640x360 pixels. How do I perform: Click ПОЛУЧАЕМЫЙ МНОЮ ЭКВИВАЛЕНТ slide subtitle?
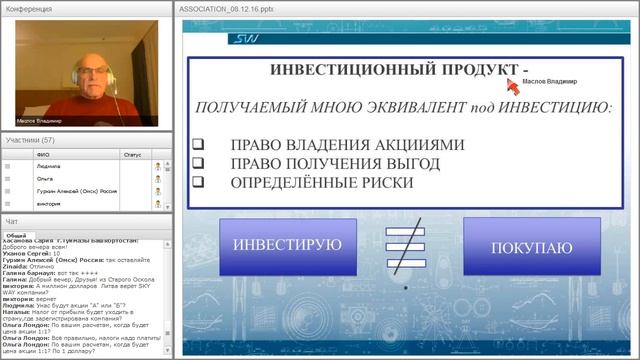pos(404,107)
